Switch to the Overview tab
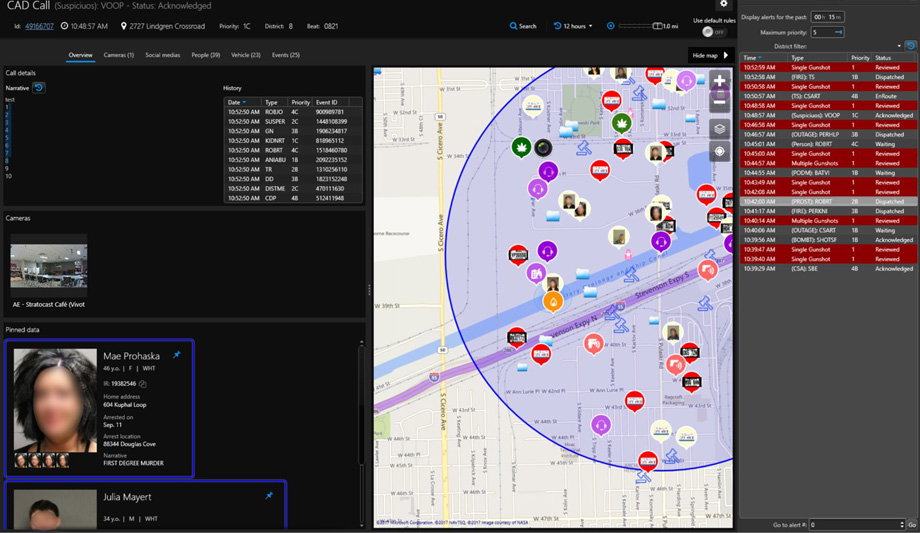The width and height of the screenshot is (920, 533). (x=80, y=55)
